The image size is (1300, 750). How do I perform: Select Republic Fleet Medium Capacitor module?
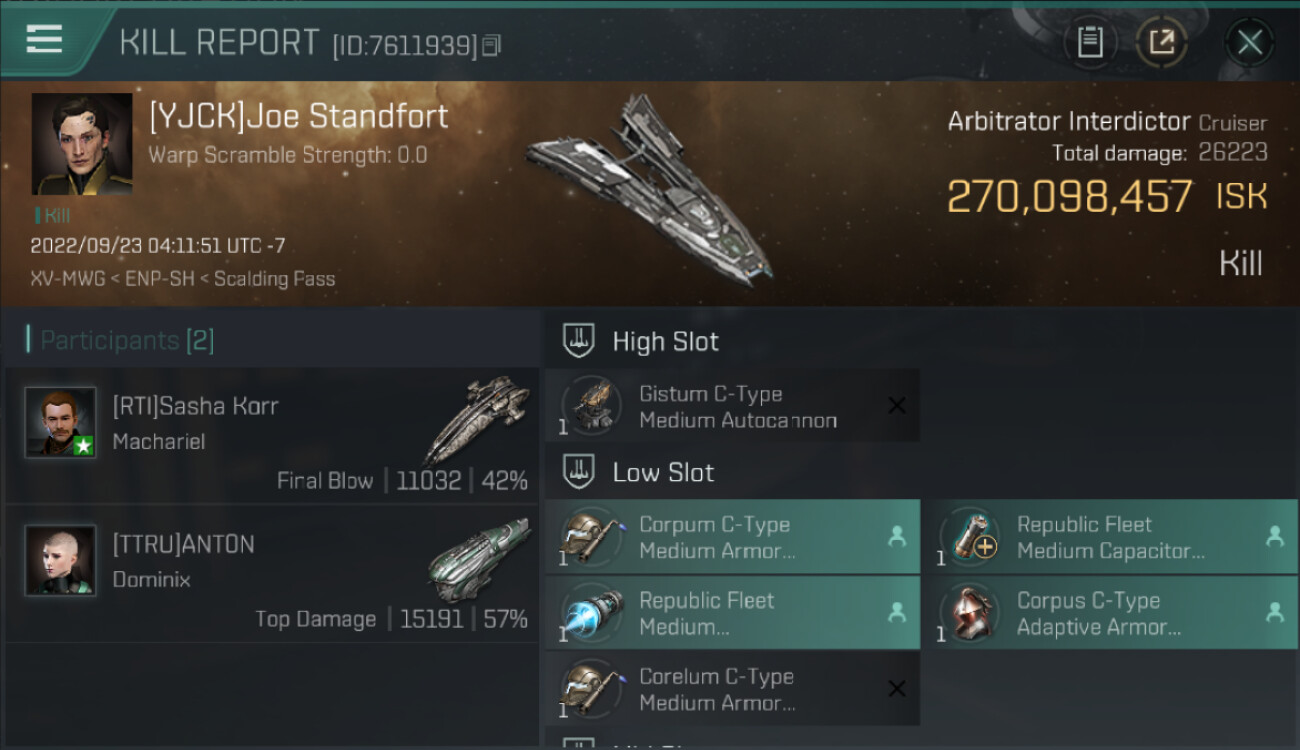(x=1110, y=537)
